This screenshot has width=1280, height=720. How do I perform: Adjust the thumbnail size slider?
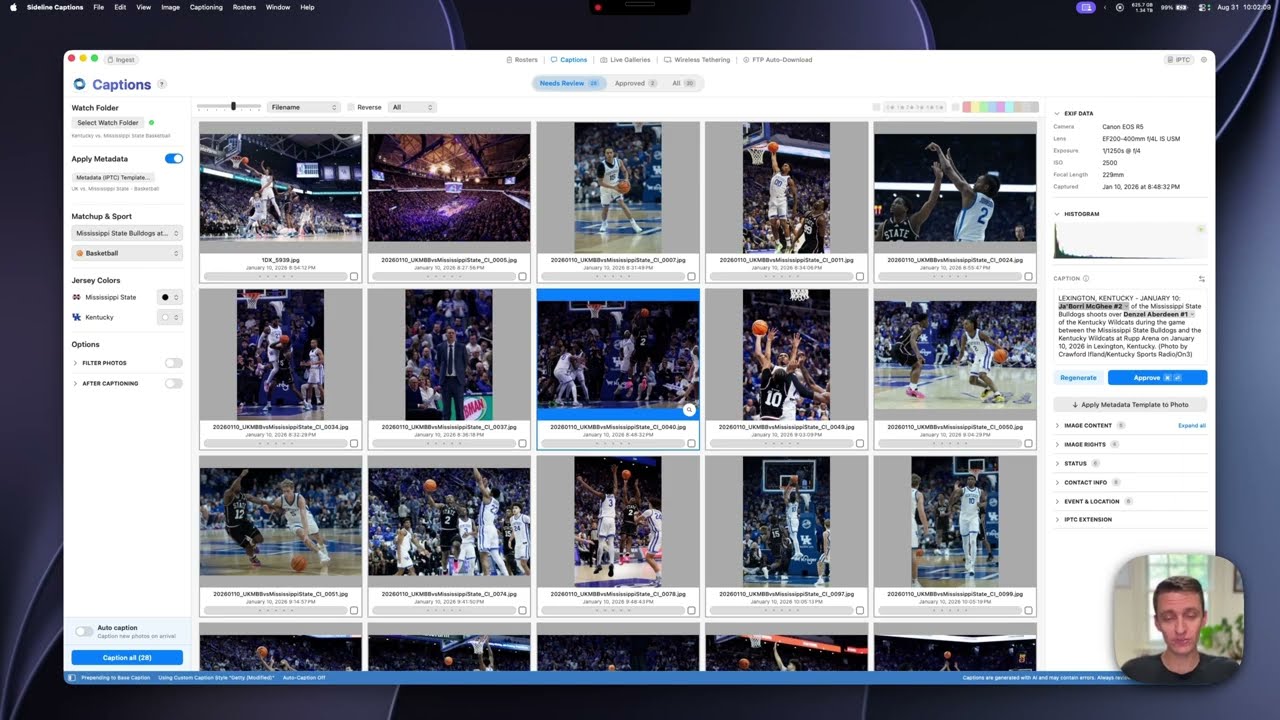[233, 106]
